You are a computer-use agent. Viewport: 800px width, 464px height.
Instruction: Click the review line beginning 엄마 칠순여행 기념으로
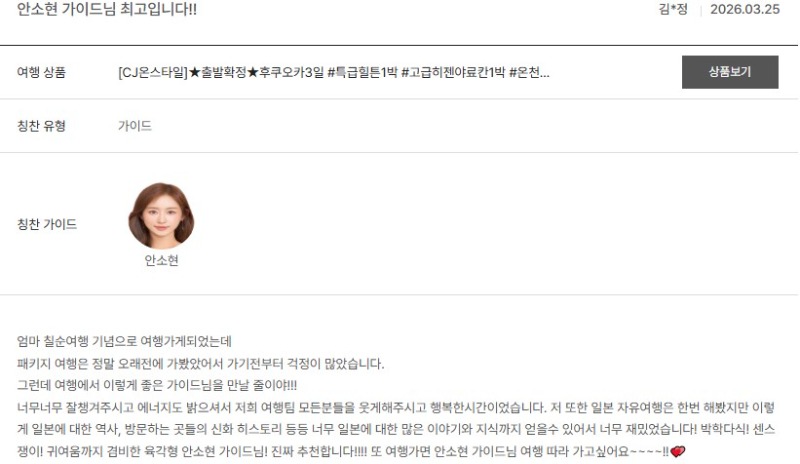click(124, 341)
